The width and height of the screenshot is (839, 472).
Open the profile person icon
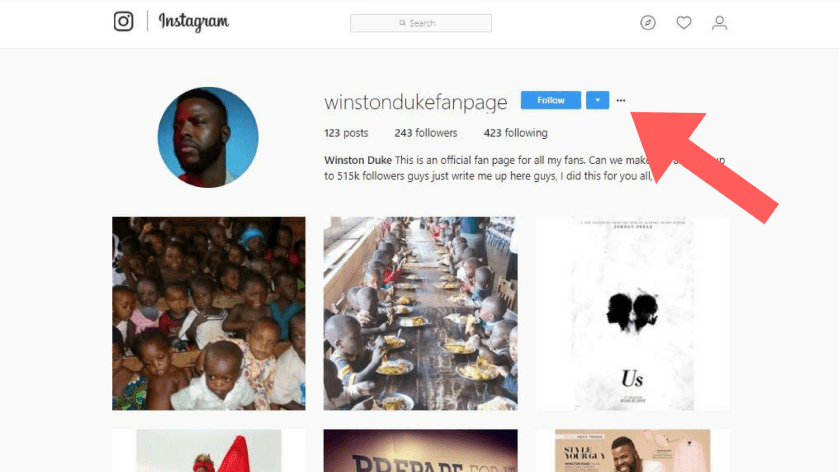tap(719, 22)
